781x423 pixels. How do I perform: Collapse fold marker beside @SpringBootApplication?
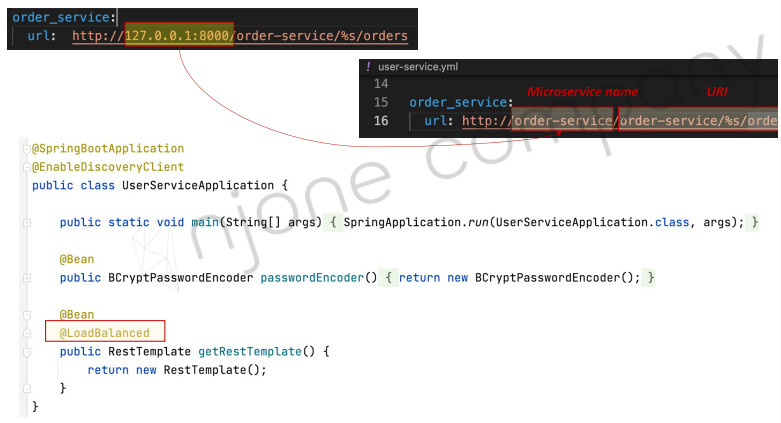[x=27, y=149]
